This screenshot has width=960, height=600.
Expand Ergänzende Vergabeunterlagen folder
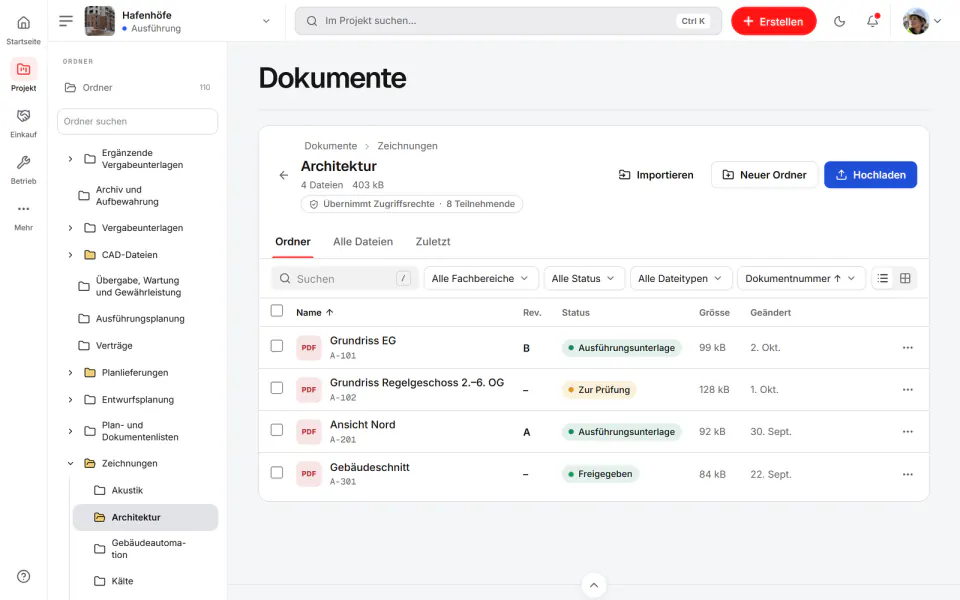click(70, 159)
